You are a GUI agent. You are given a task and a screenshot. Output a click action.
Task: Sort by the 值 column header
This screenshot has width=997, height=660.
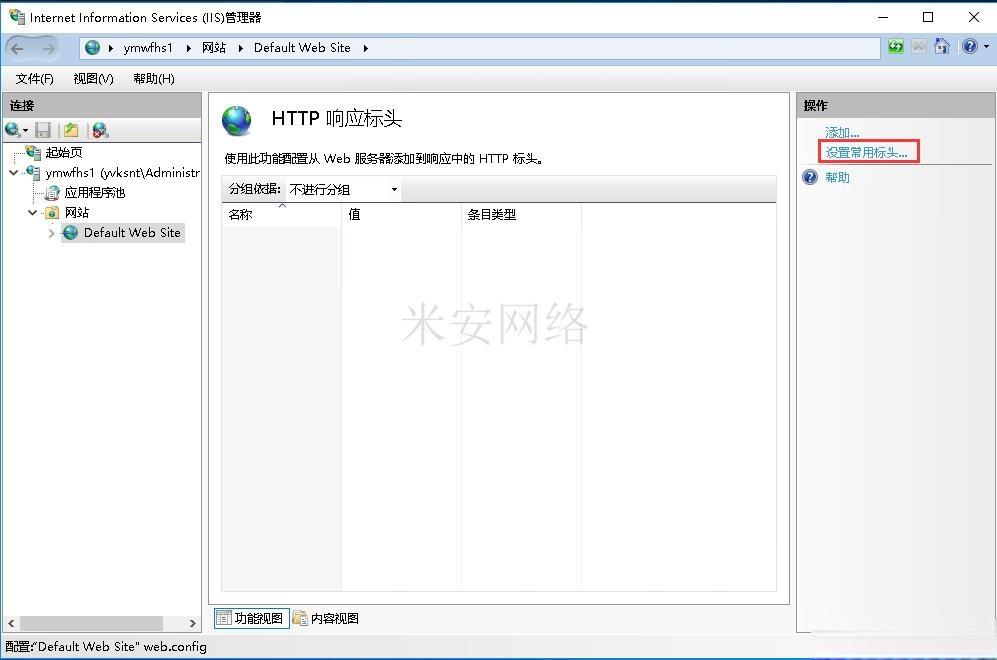pyautogui.click(x=401, y=214)
